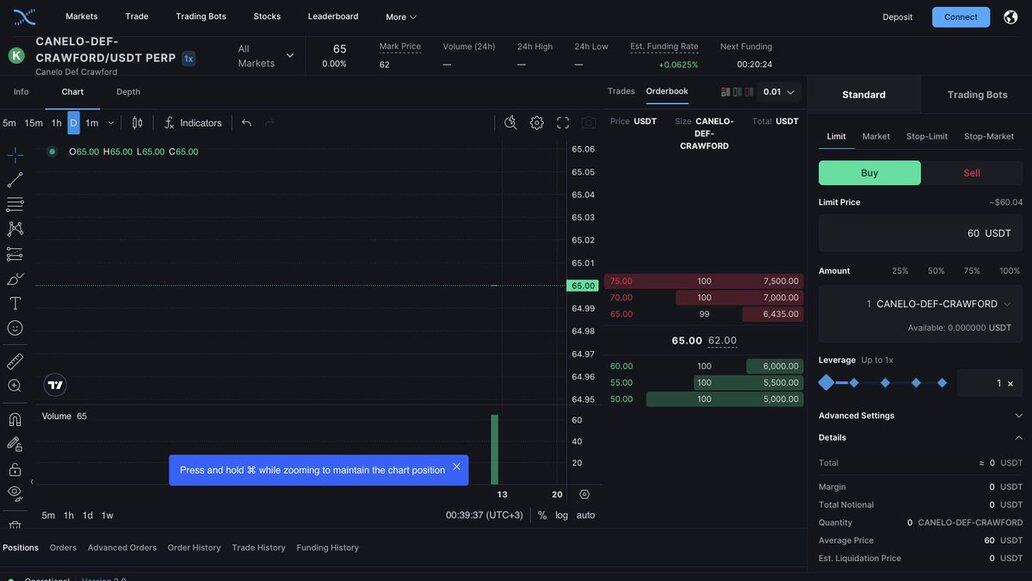Toggle stay in drawing mode
The height and width of the screenshot is (581, 1032).
[15, 445]
